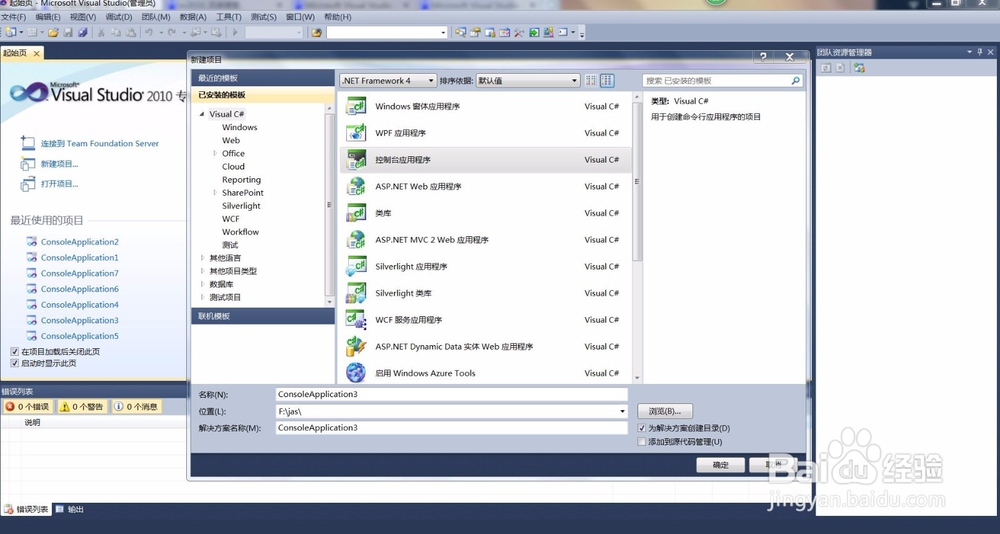Toggle the 0 个警告 filter button
This screenshot has height=534, width=1000.
(x=82, y=406)
